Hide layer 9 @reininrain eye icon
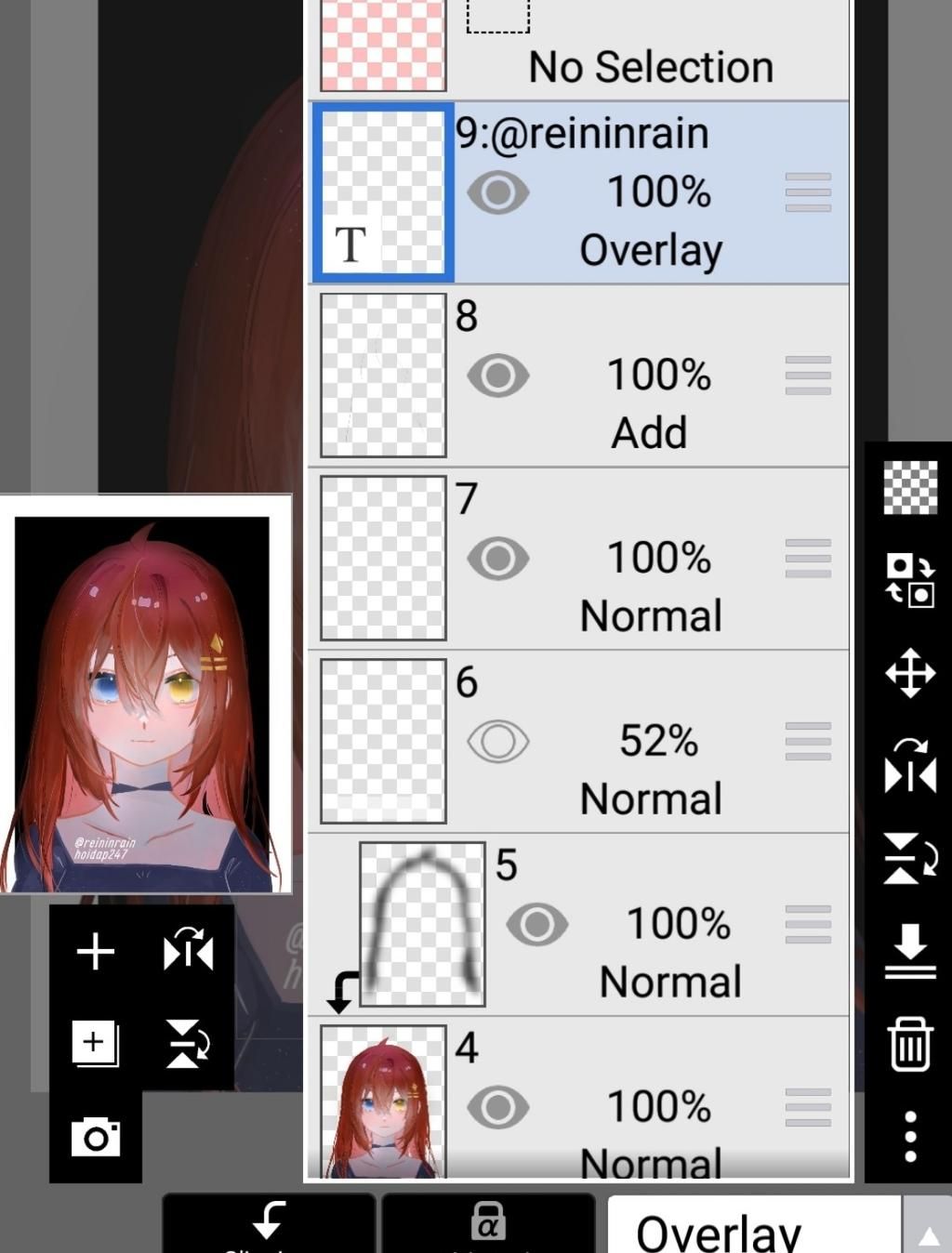952x1253 pixels. point(498,193)
